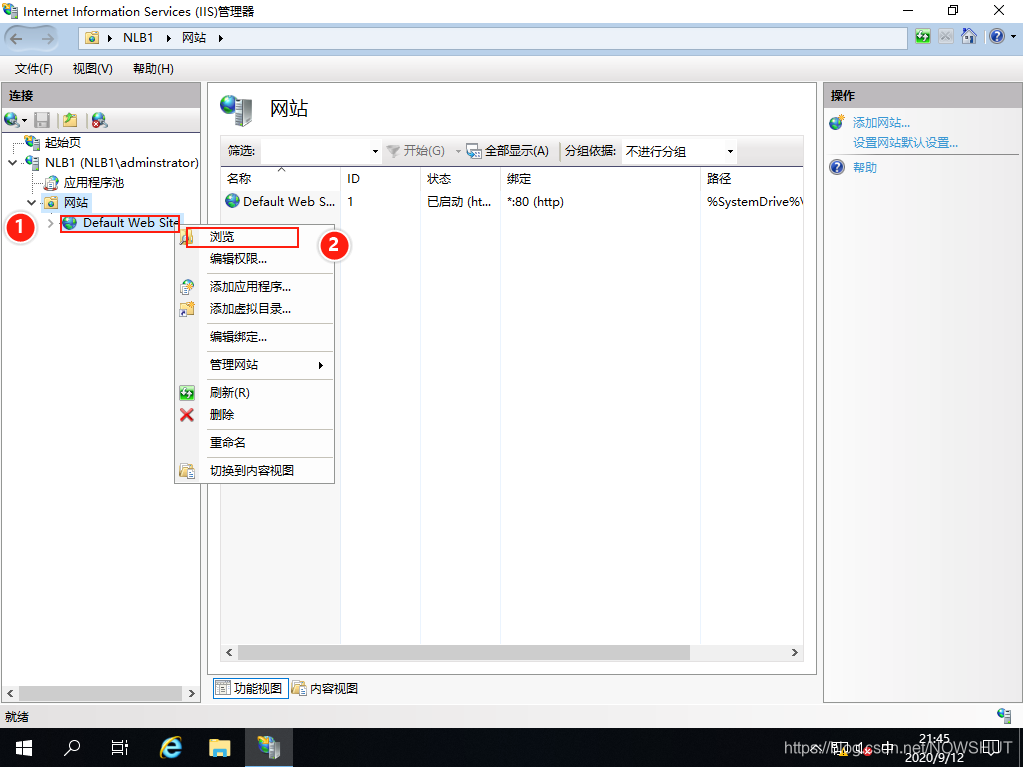The height and width of the screenshot is (767, 1023).
Task: Click the Save Connections disk icon
Action: (40, 118)
